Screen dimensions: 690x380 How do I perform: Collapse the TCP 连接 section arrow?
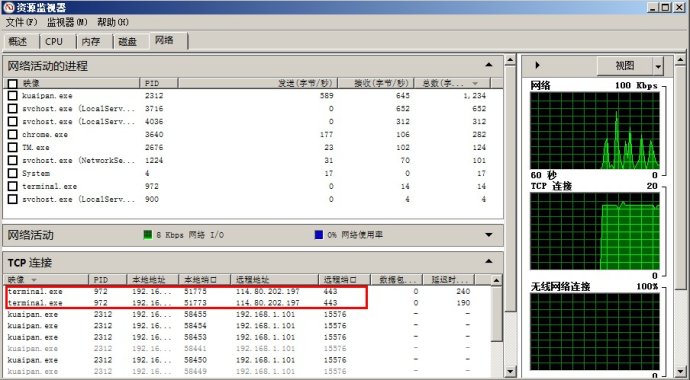(488, 261)
